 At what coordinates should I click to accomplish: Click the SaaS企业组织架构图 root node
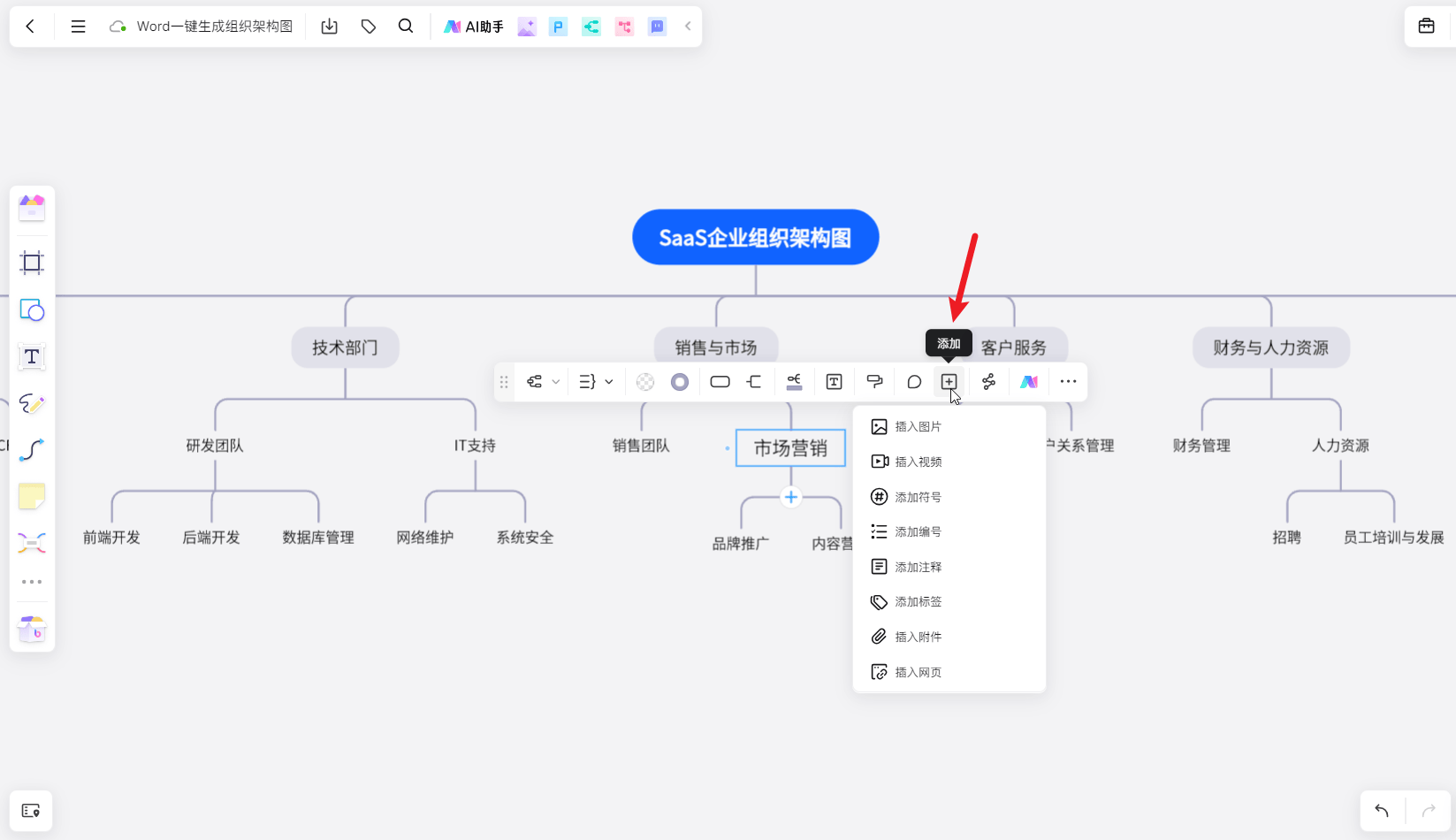755,237
